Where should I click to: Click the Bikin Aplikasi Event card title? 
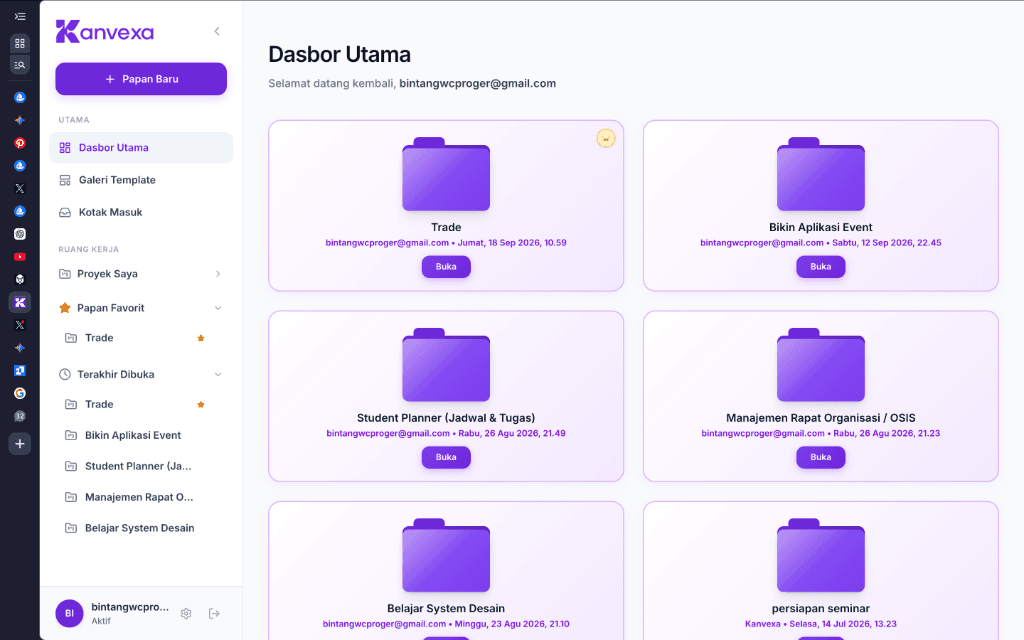(x=821, y=227)
